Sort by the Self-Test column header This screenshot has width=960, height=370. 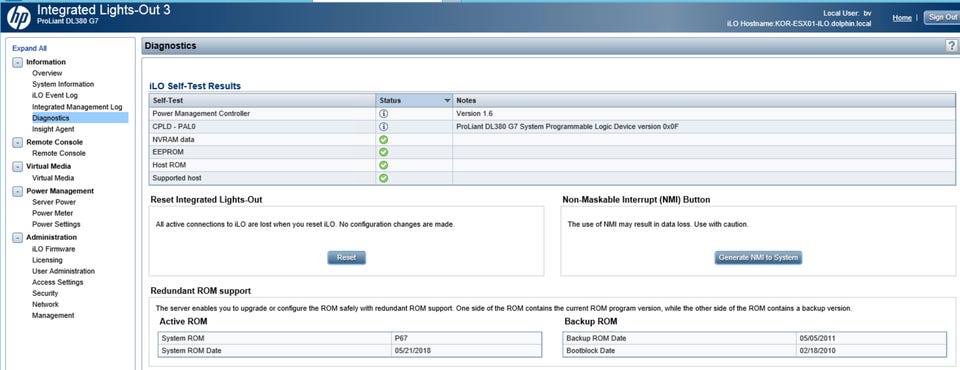(262, 100)
